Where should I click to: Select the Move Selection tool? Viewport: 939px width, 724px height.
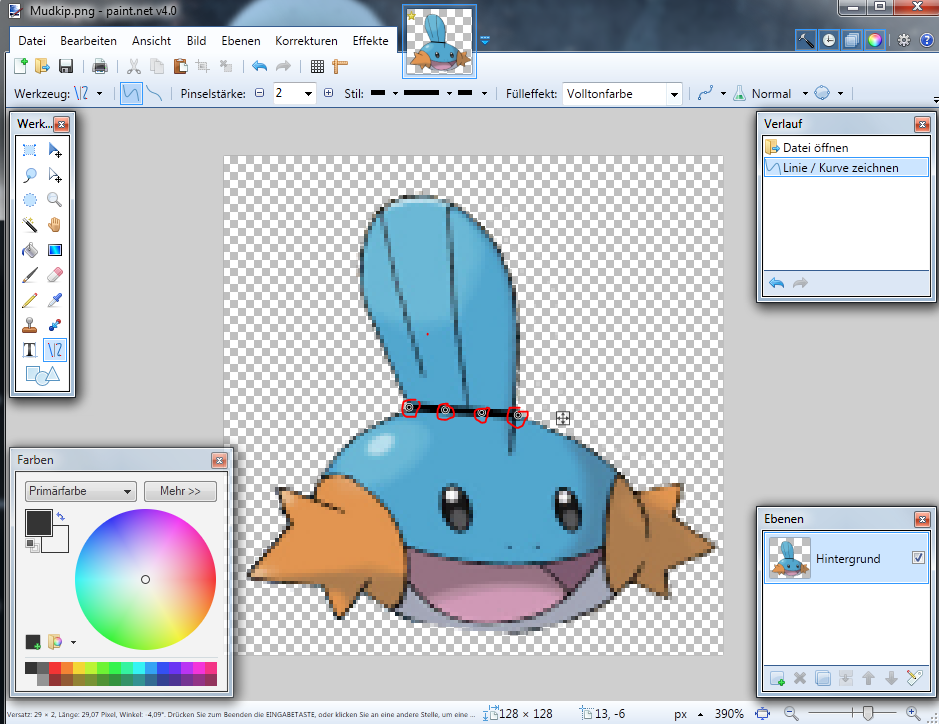point(54,175)
